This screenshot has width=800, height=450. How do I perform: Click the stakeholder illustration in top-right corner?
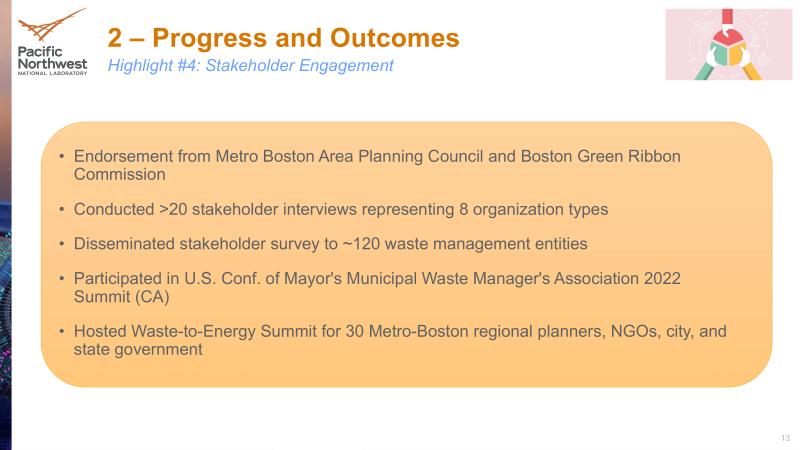[x=728, y=44]
